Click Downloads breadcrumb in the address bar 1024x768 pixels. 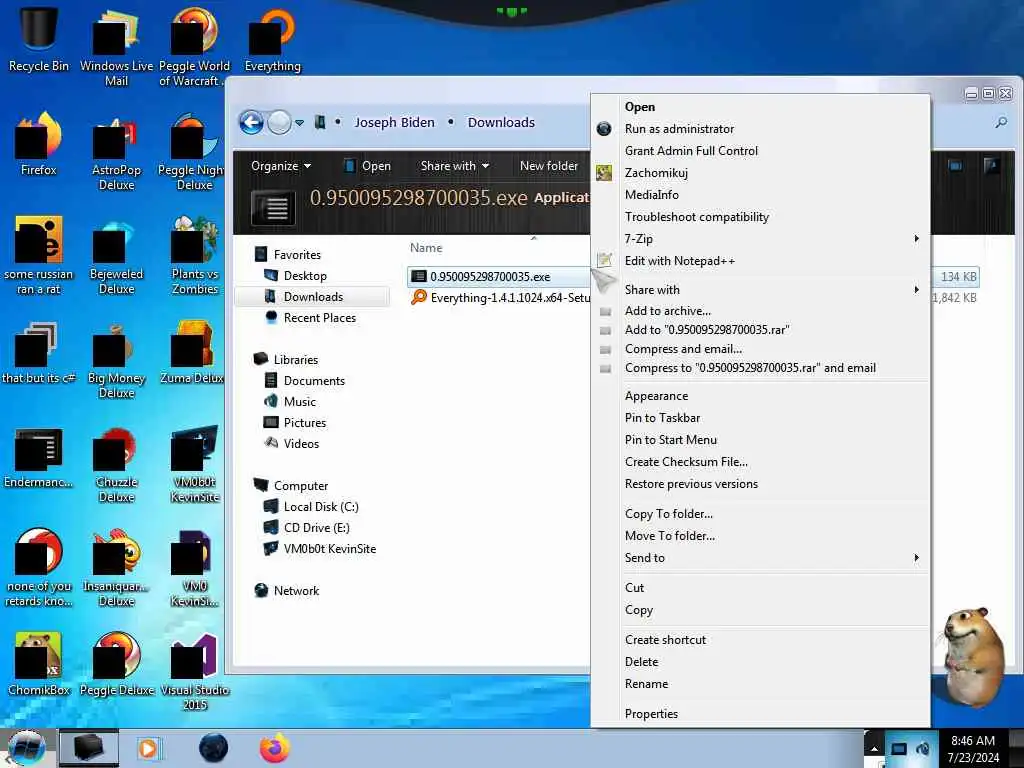501,122
